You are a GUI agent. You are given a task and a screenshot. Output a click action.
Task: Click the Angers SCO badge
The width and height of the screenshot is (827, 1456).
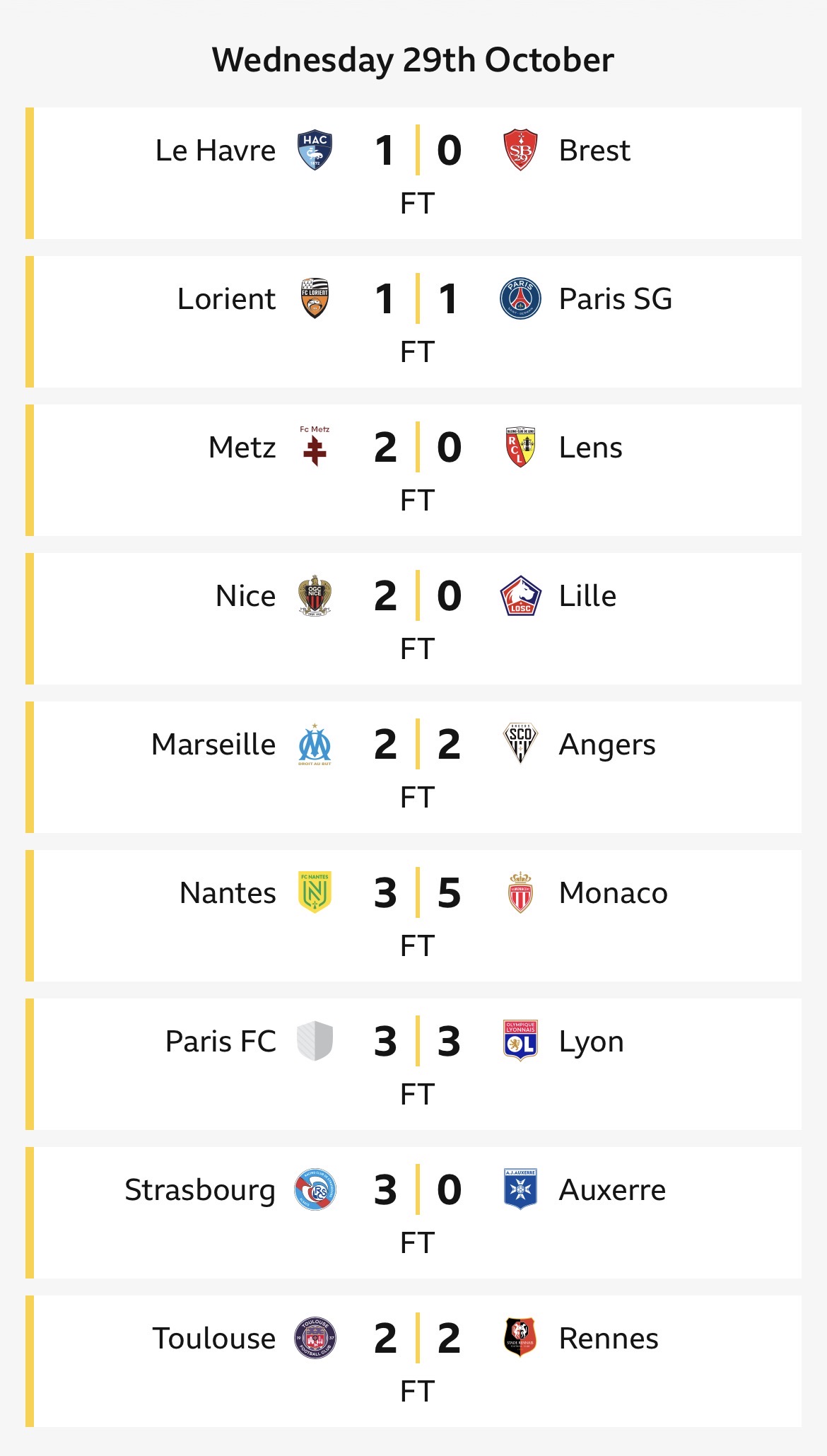[x=520, y=743]
